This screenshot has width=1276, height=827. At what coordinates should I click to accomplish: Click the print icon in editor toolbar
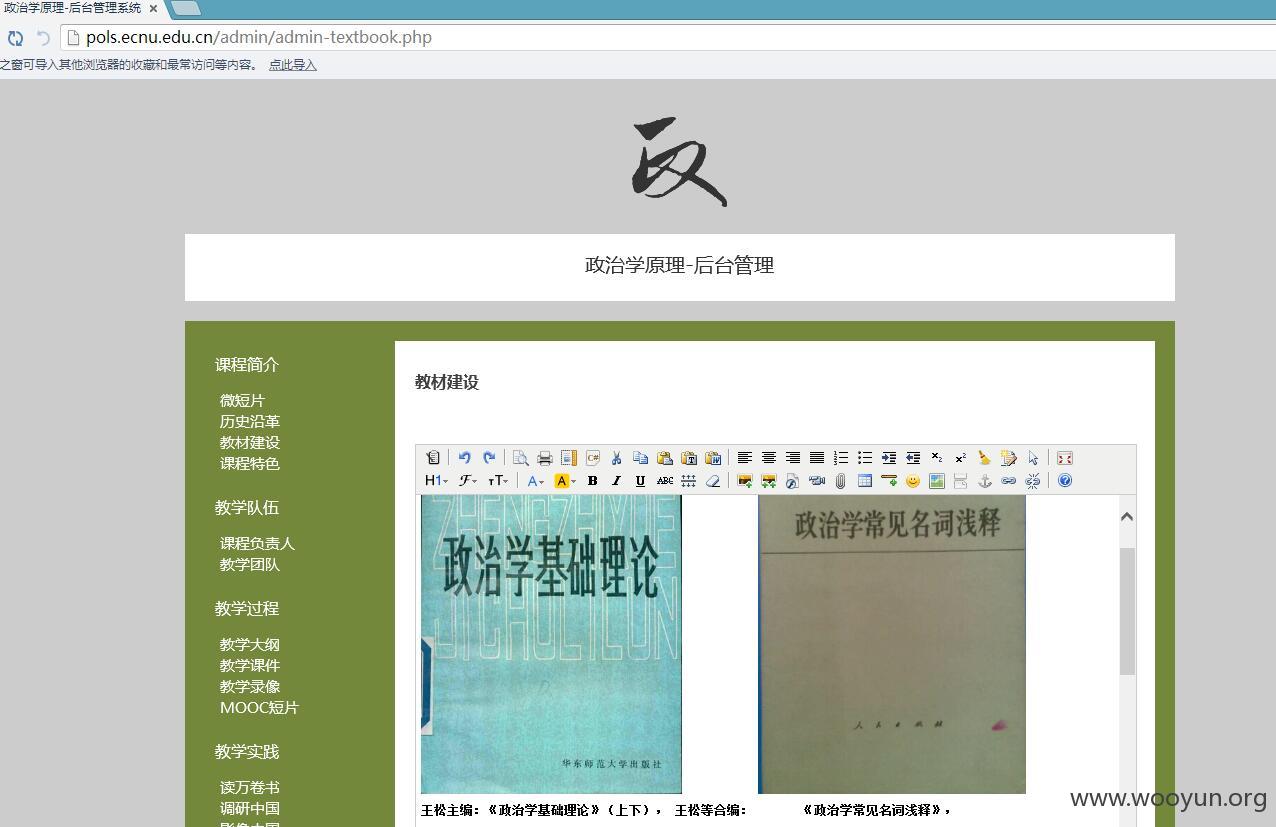coord(545,458)
